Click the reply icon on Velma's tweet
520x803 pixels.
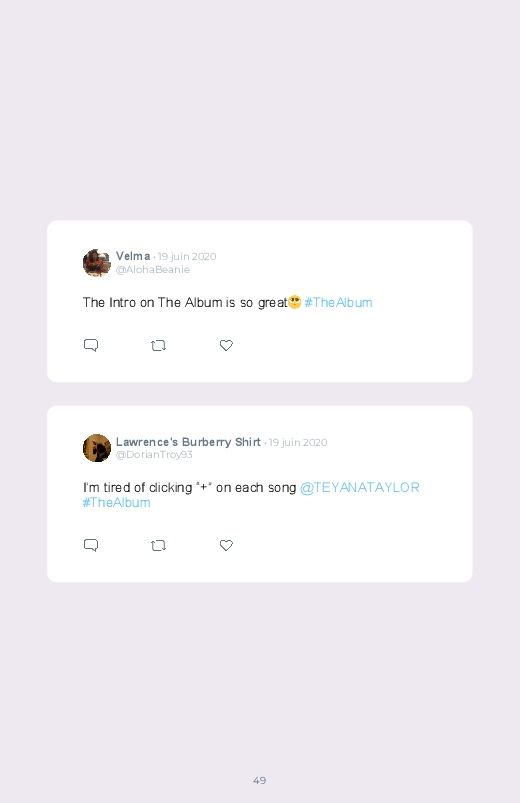[91, 345]
